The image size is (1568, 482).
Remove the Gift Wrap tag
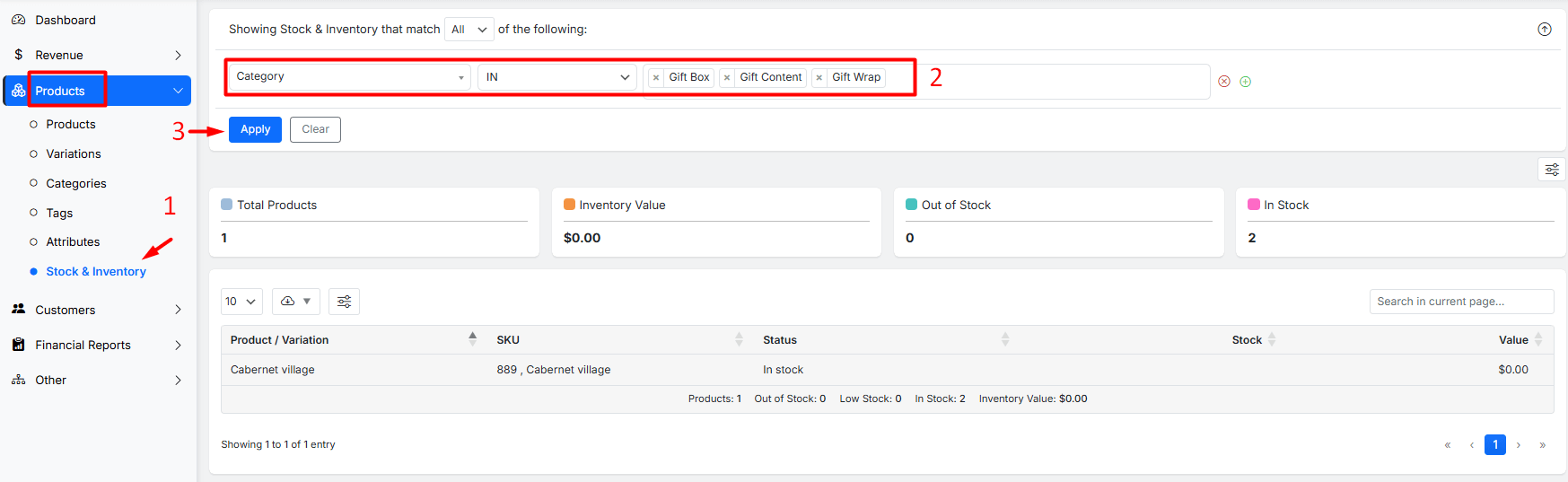click(x=819, y=78)
